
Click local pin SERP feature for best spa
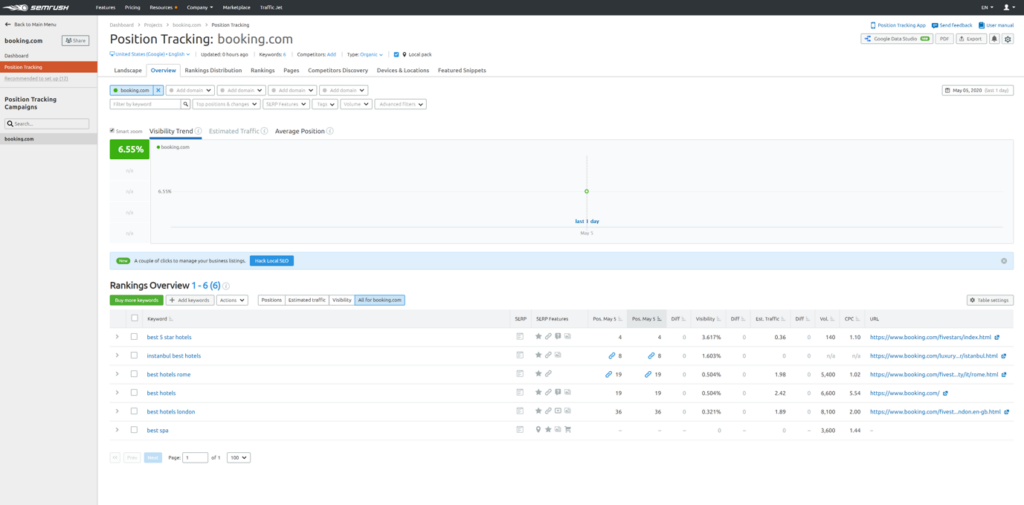[x=539, y=430]
